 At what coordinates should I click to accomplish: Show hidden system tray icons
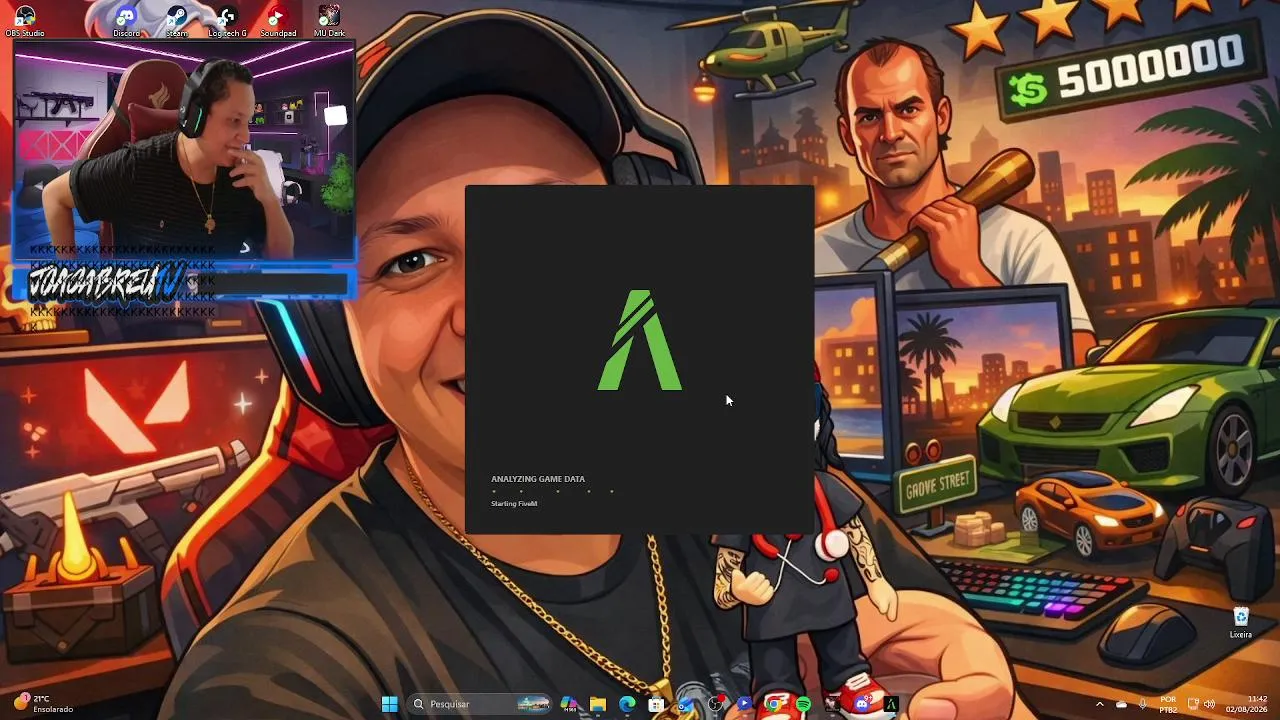click(1100, 704)
